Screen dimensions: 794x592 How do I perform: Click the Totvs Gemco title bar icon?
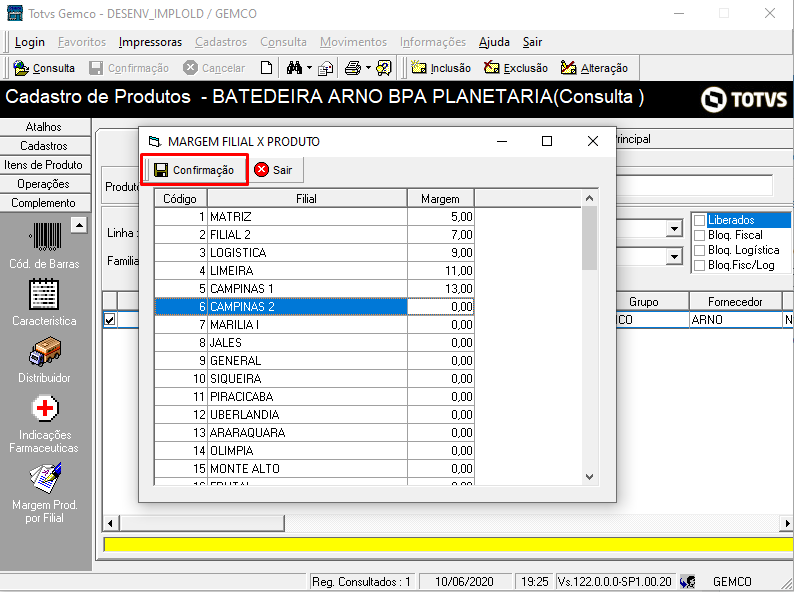point(15,13)
